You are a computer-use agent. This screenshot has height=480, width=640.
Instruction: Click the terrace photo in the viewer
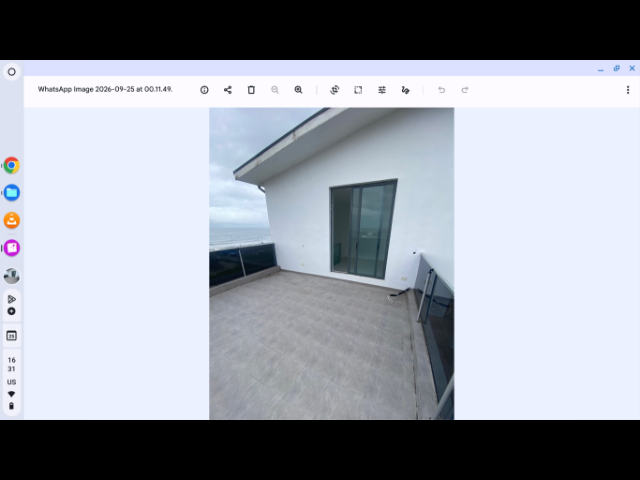point(331,263)
